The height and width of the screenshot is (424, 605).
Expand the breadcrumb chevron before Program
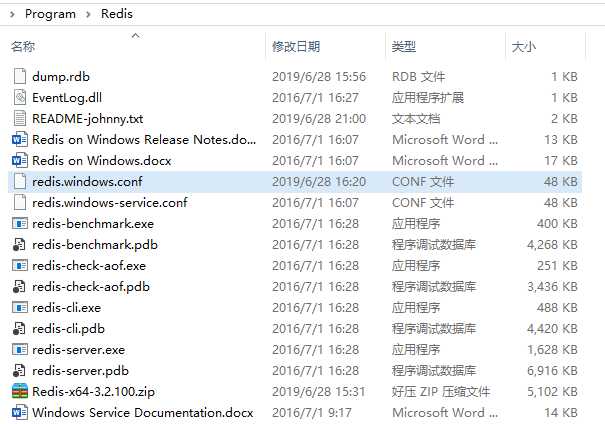(x=12, y=14)
